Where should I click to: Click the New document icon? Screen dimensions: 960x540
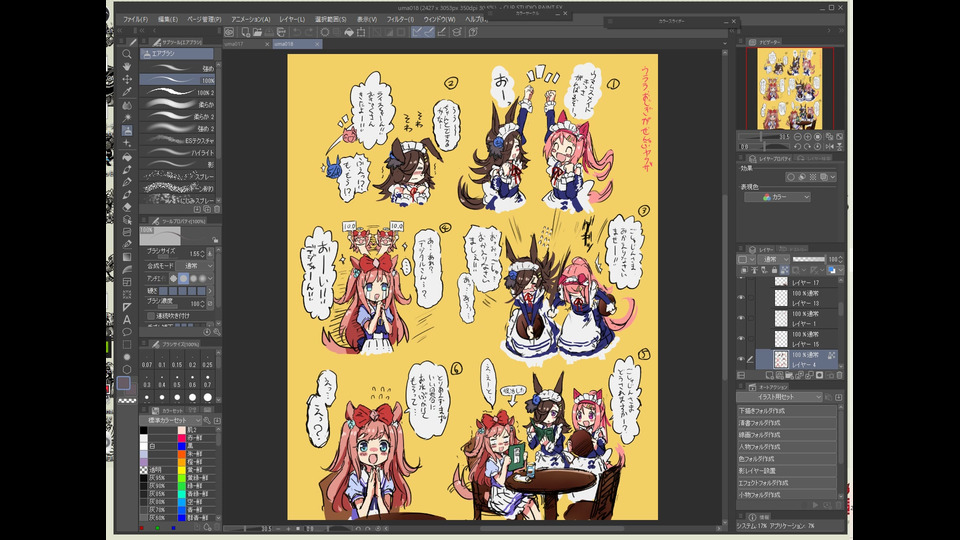(x=246, y=32)
